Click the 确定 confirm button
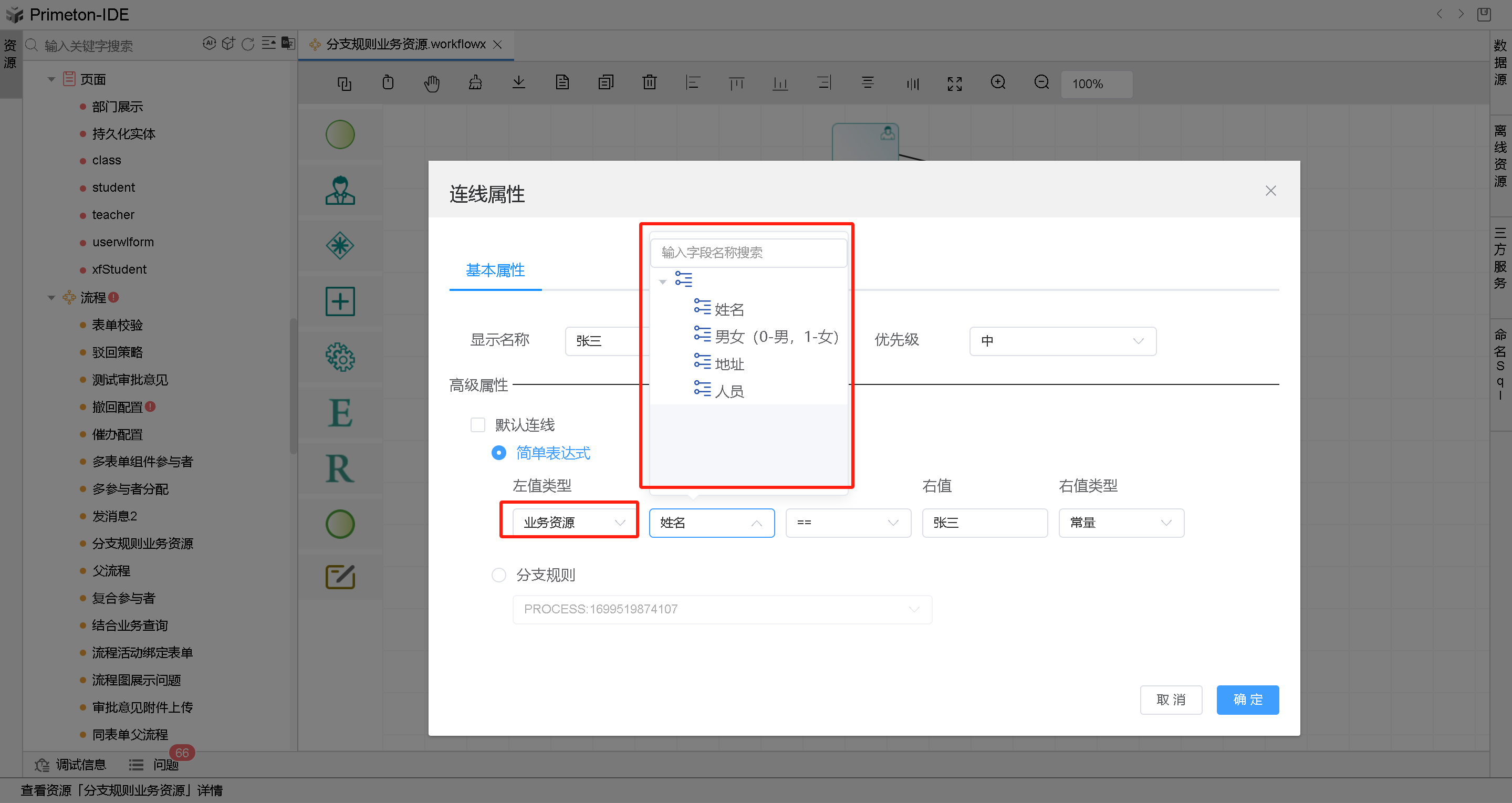The image size is (1512, 803). (x=1247, y=700)
